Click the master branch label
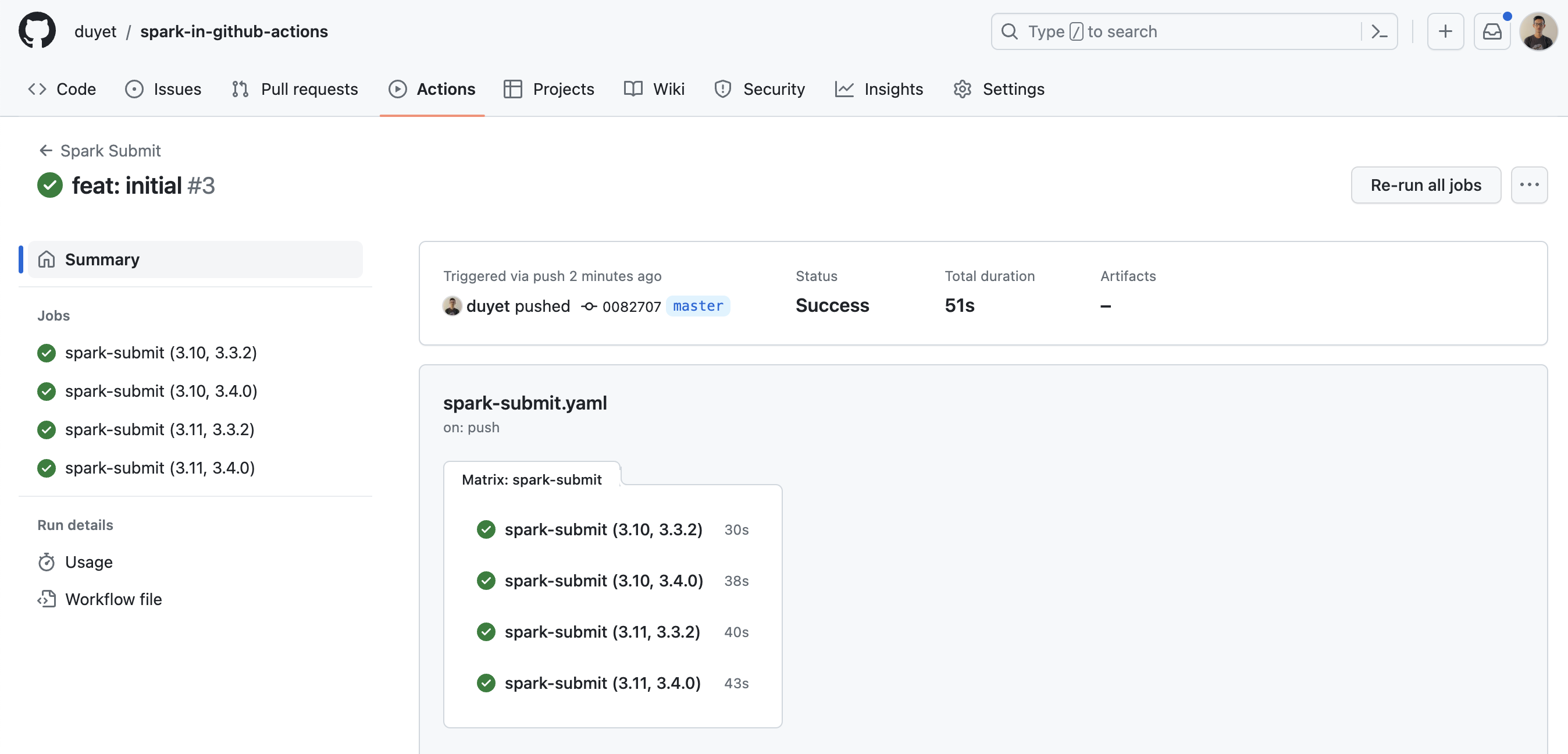Image resolution: width=1568 pixels, height=754 pixels. click(697, 307)
